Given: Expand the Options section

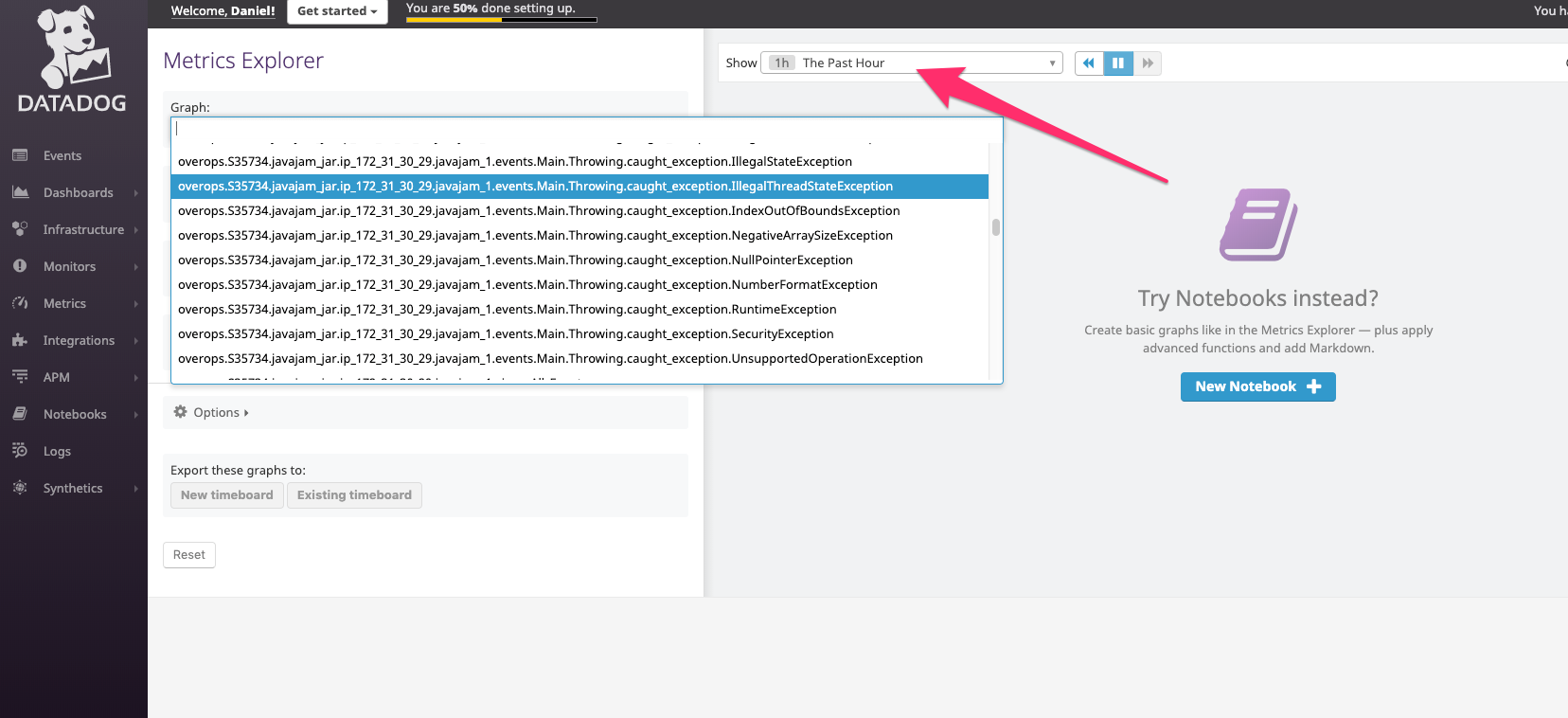Looking at the screenshot, I should point(221,412).
